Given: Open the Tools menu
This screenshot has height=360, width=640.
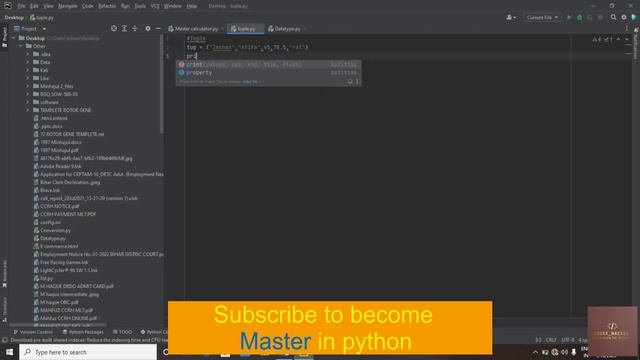Looking at the screenshot, I should pos(140,6).
